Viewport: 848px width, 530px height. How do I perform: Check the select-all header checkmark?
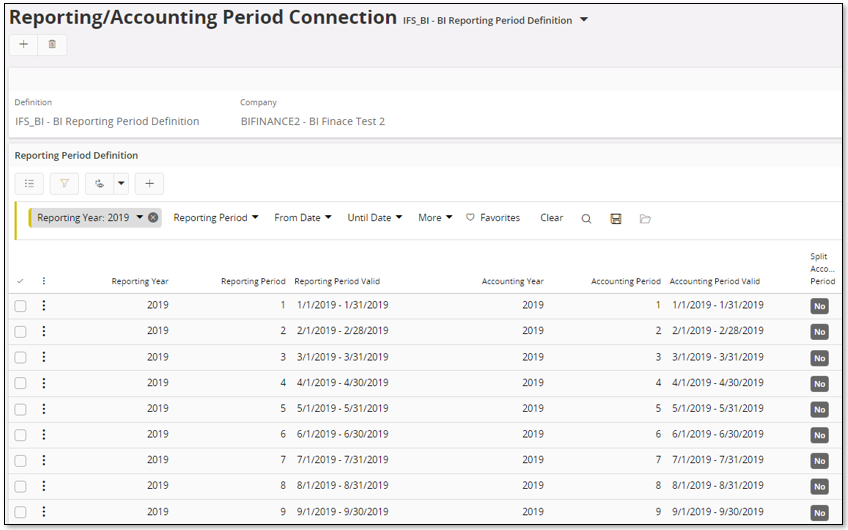tap(20, 282)
